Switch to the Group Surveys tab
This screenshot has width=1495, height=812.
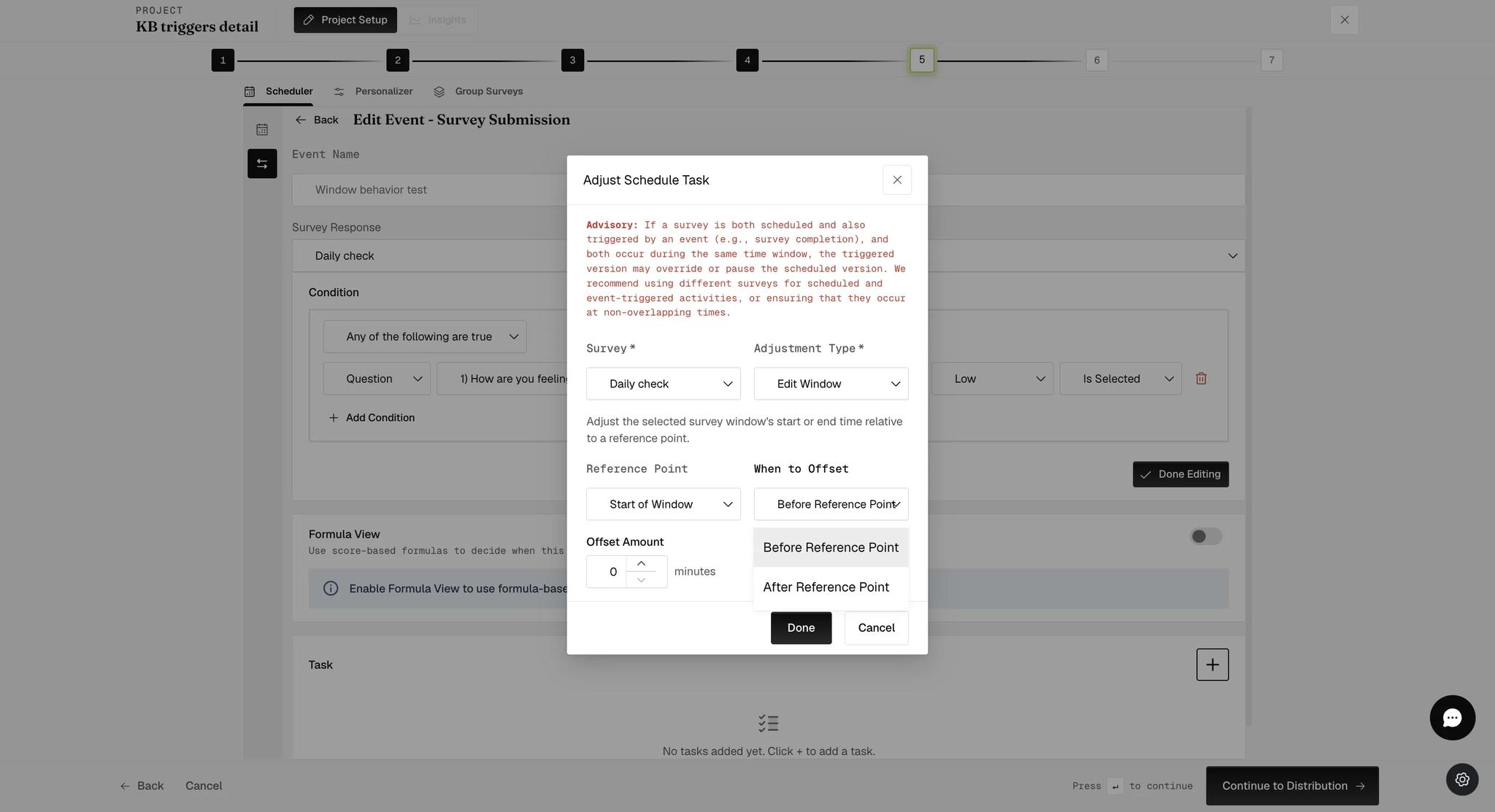(478, 91)
